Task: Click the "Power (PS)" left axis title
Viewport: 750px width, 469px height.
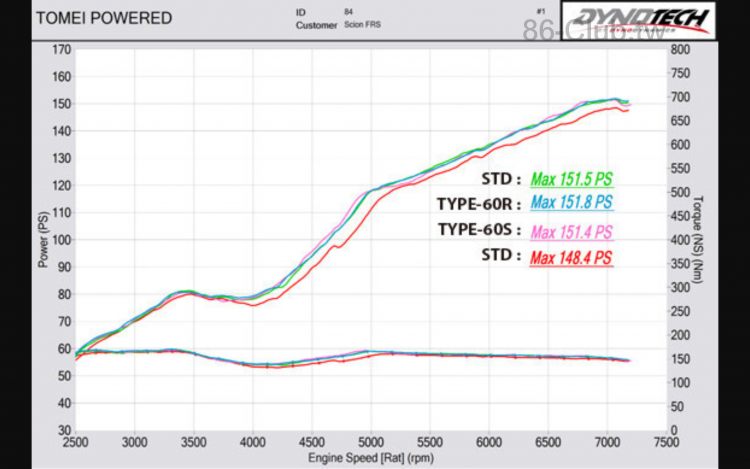Action: (x=43, y=239)
